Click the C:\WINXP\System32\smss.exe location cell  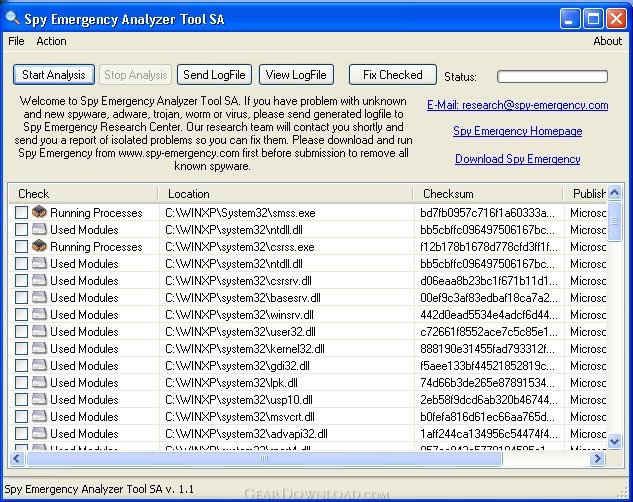(240, 213)
